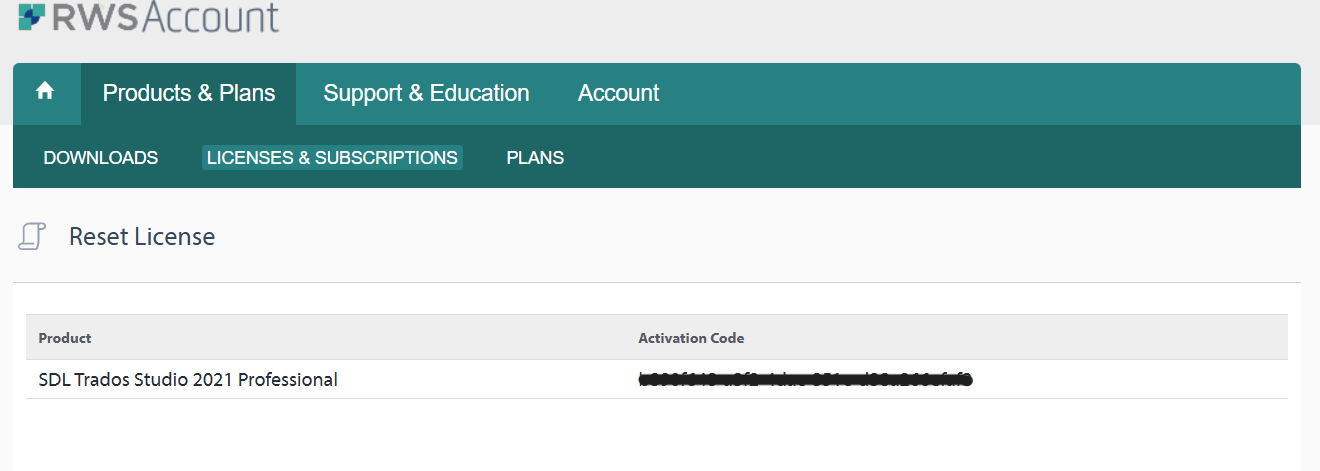Click the Activation Code column header
The width and height of the screenshot is (1320, 471).
click(691, 338)
